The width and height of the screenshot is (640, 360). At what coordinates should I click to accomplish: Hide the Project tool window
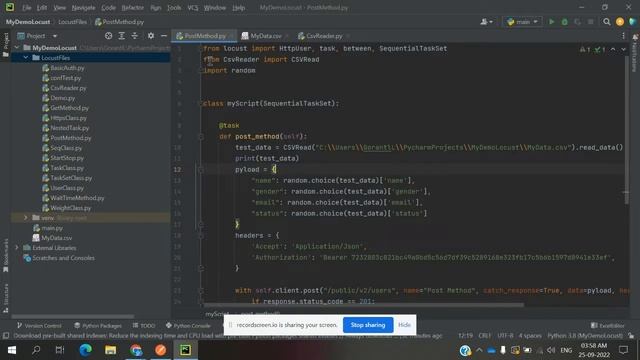click(x=164, y=36)
